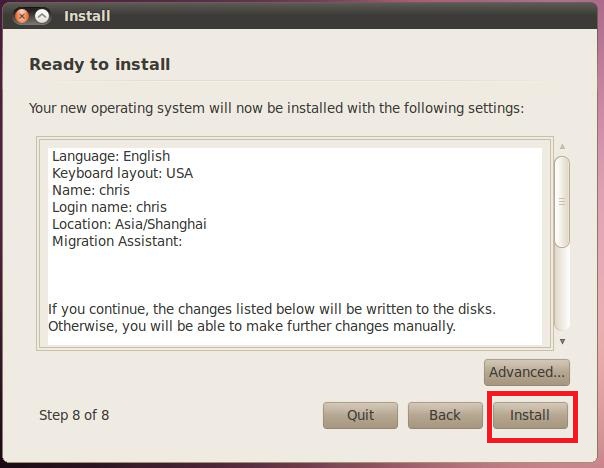The height and width of the screenshot is (468, 604).
Task: Click the "Your new operating system" description
Action: pos(276,108)
